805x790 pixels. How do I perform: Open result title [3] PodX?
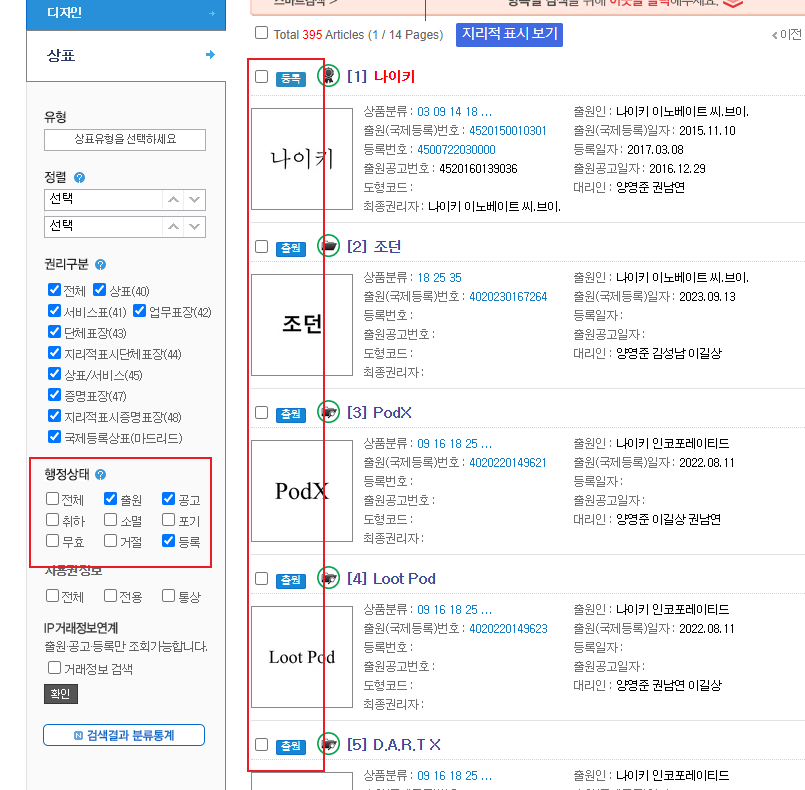tap(379, 412)
